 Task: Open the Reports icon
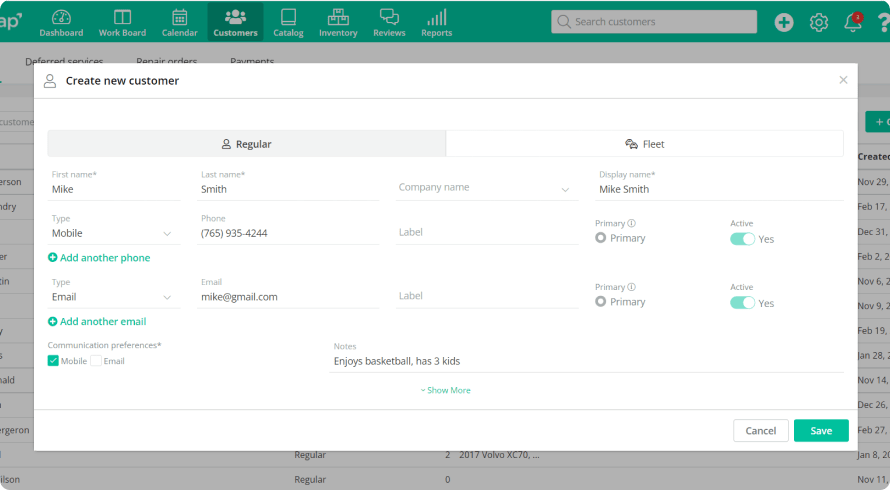pyautogui.click(x=436, y=22)
